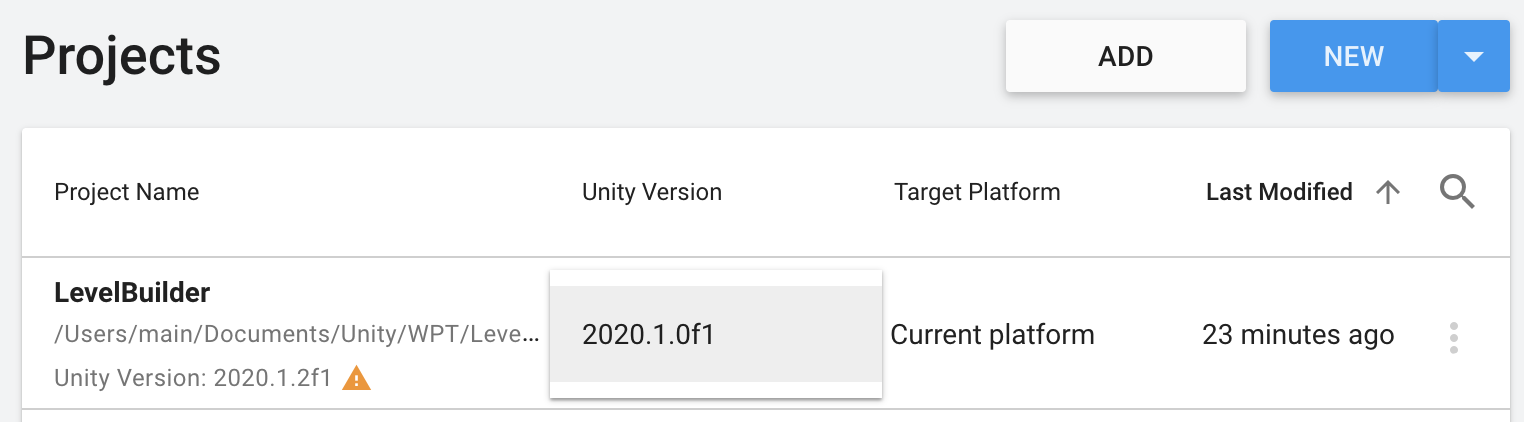Create a project with the NEW button
This screenshot has width=1524, height=422.
tap(1353, 56)
